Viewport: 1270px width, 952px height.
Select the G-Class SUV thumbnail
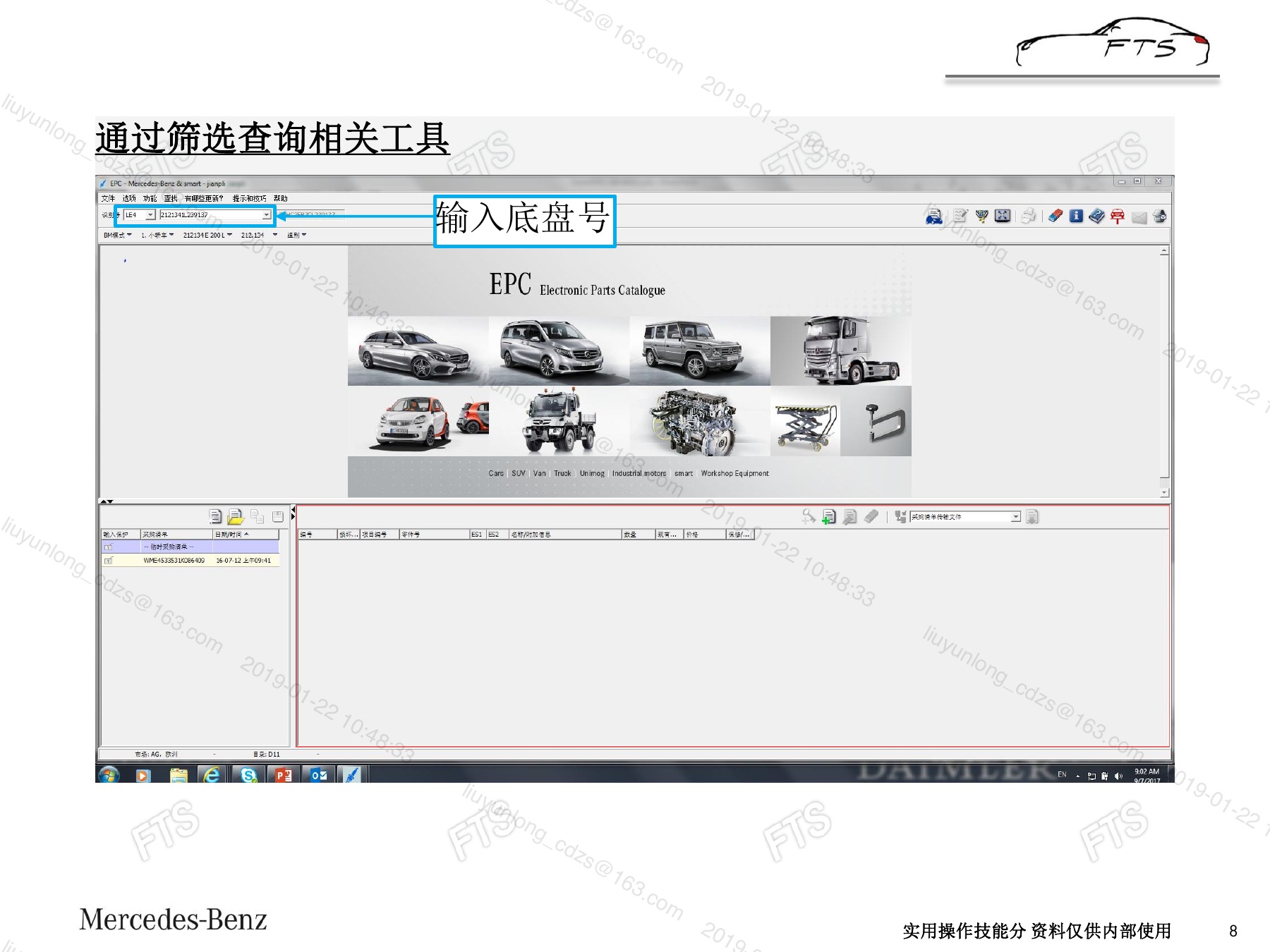click(700, 350)
